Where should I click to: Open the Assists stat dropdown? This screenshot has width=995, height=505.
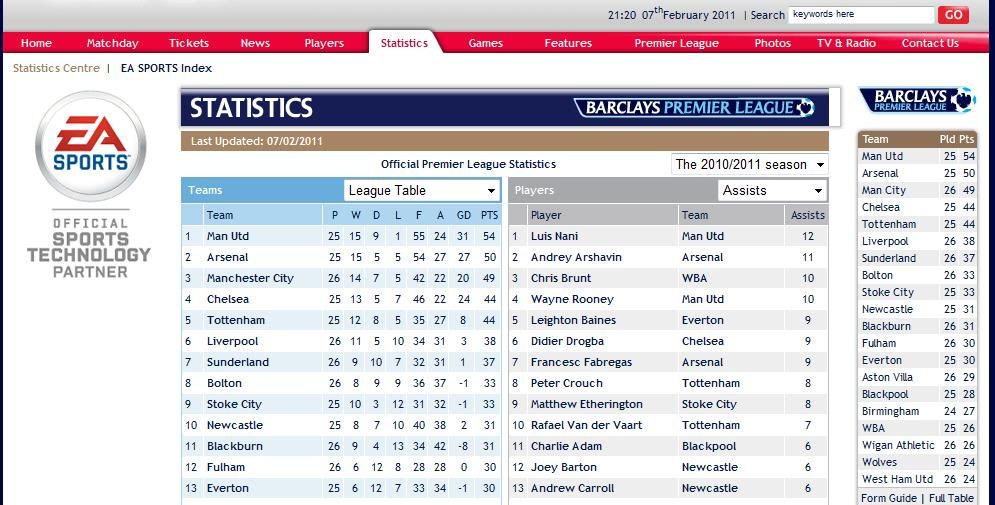click(x=772, y=190)
